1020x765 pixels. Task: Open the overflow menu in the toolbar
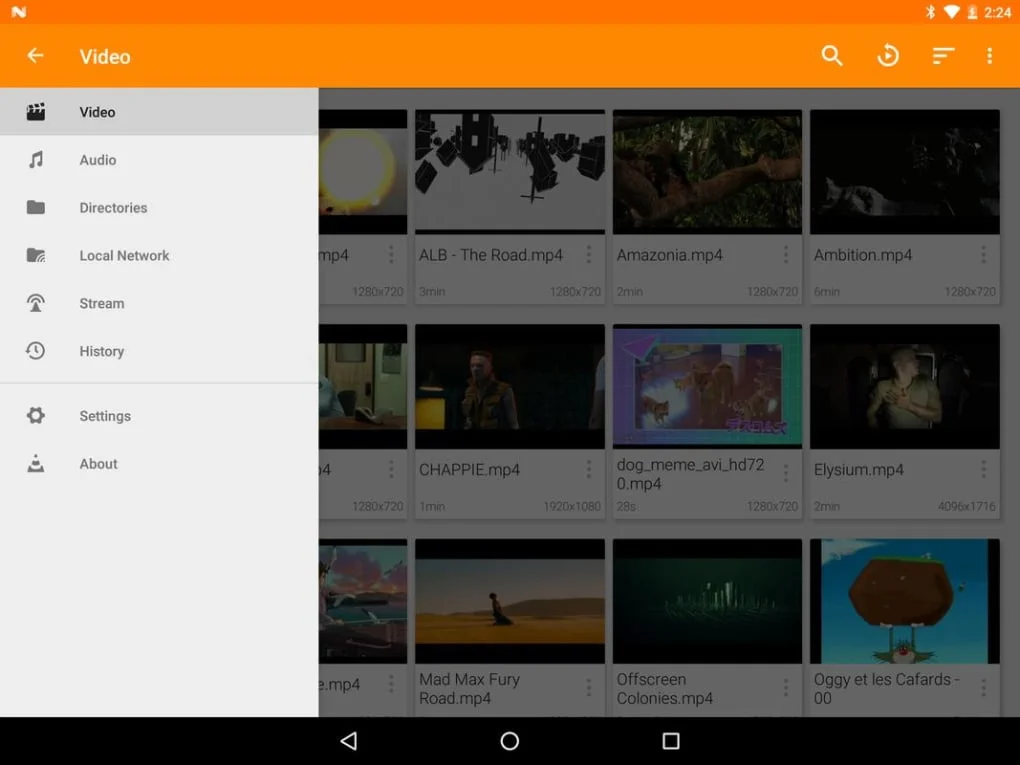coord(989,56)
